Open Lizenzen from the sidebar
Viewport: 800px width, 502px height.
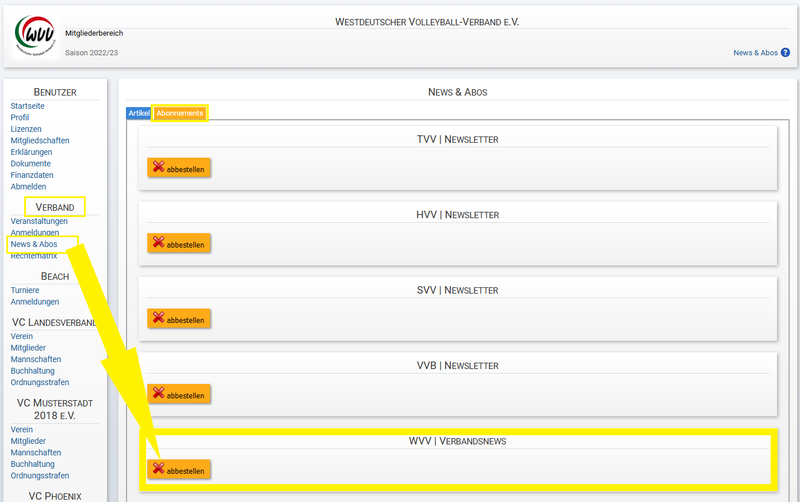point(26,129)
